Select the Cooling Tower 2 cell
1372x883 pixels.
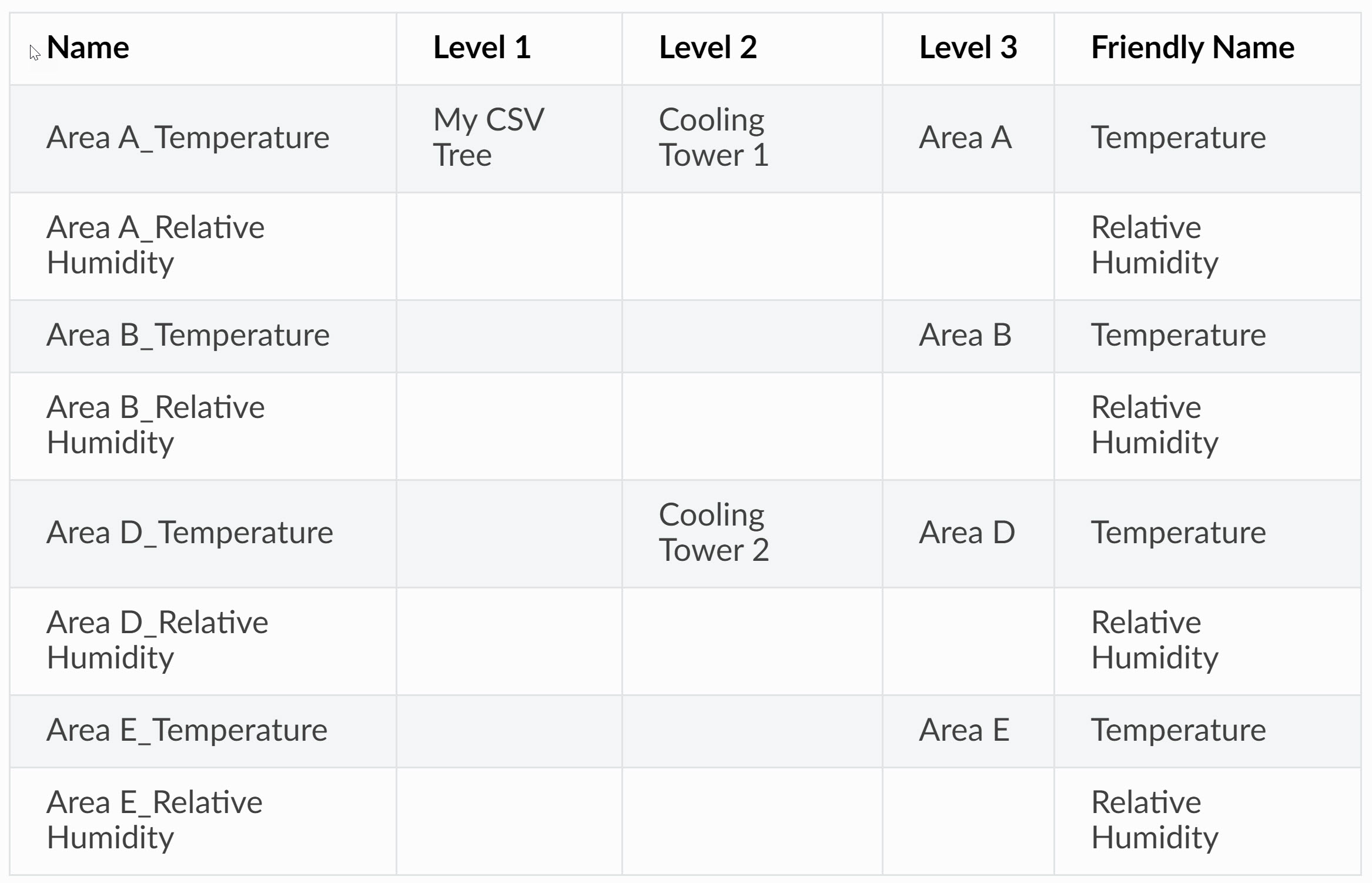752,534
